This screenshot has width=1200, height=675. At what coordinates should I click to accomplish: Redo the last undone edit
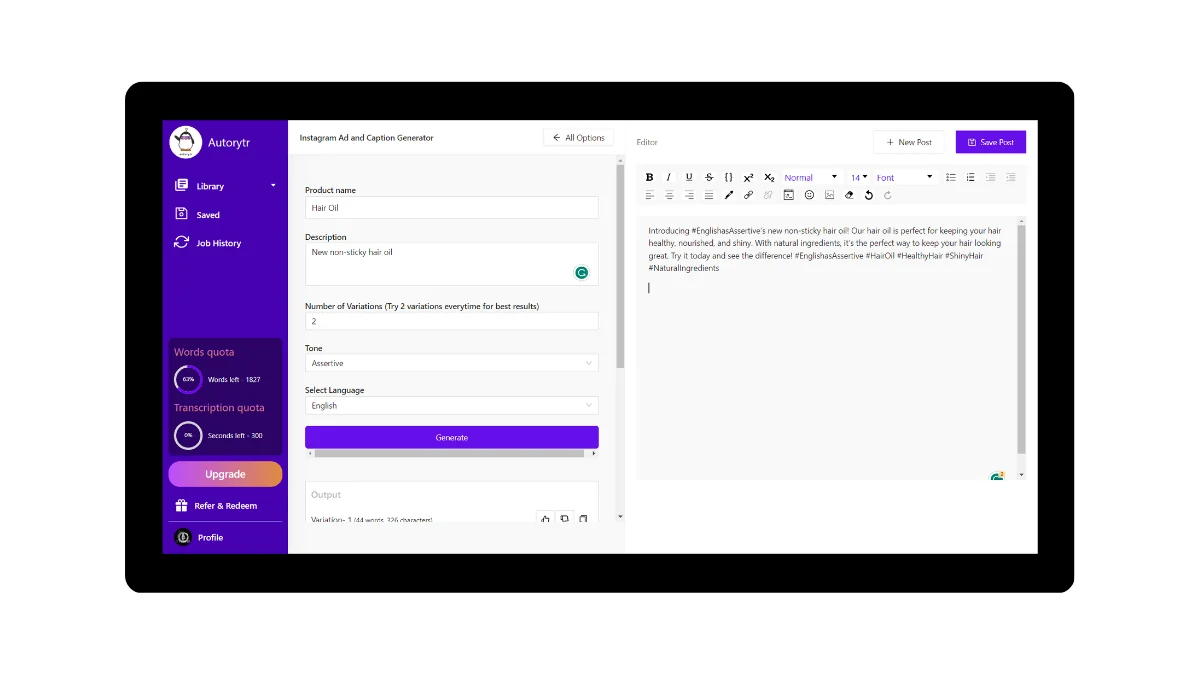tap(887, 195)
